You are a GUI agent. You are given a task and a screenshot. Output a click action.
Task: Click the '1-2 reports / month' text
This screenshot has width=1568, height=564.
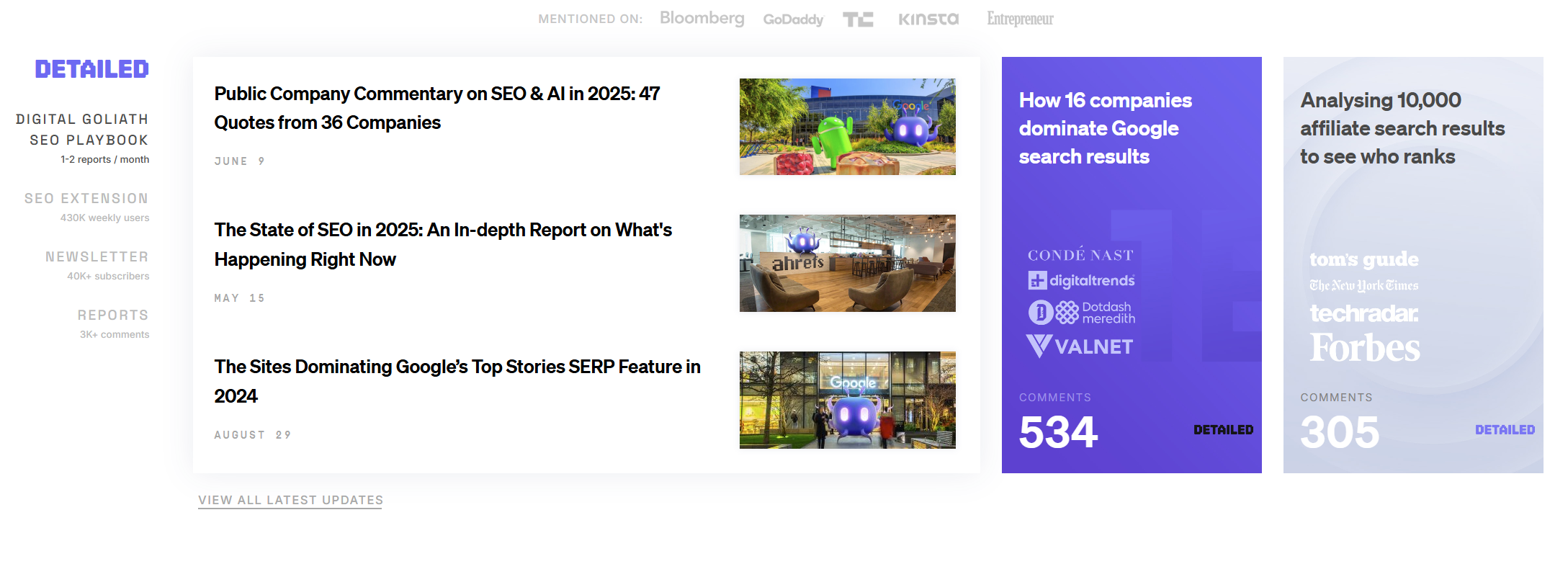pyautogui.click(x=105, y=159)
